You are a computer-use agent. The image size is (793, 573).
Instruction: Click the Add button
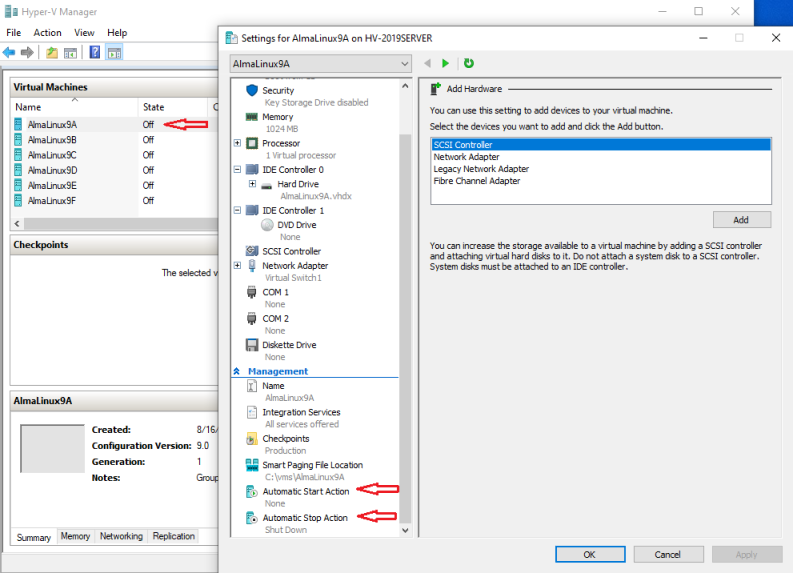741,220
